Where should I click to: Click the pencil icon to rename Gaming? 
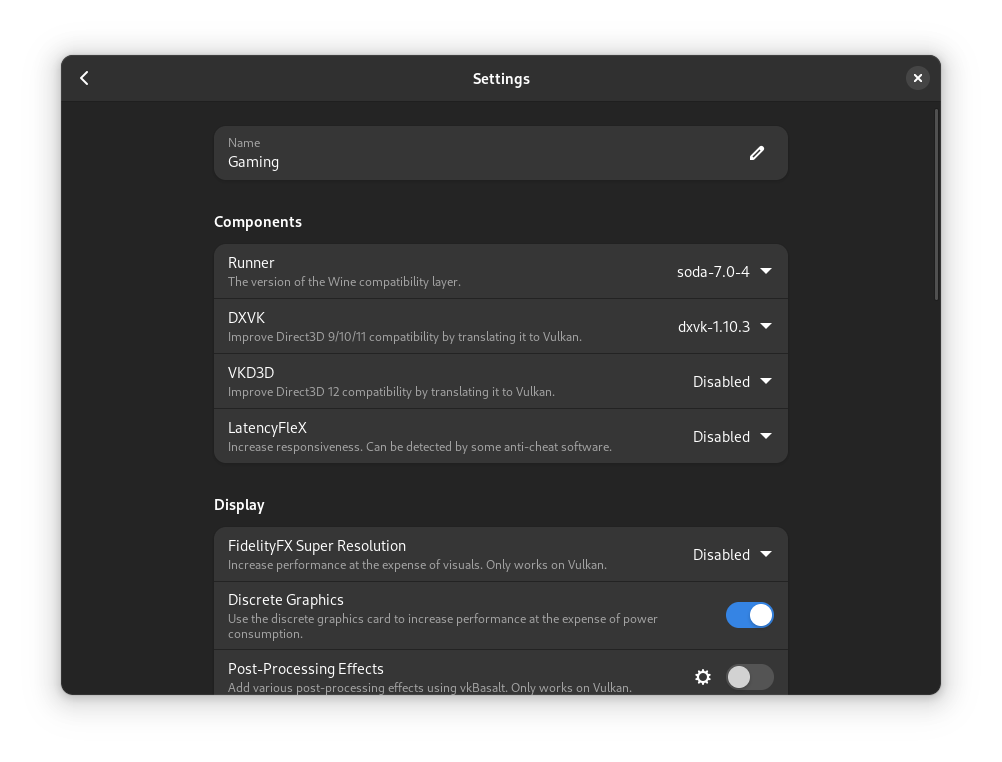[757, 153]
